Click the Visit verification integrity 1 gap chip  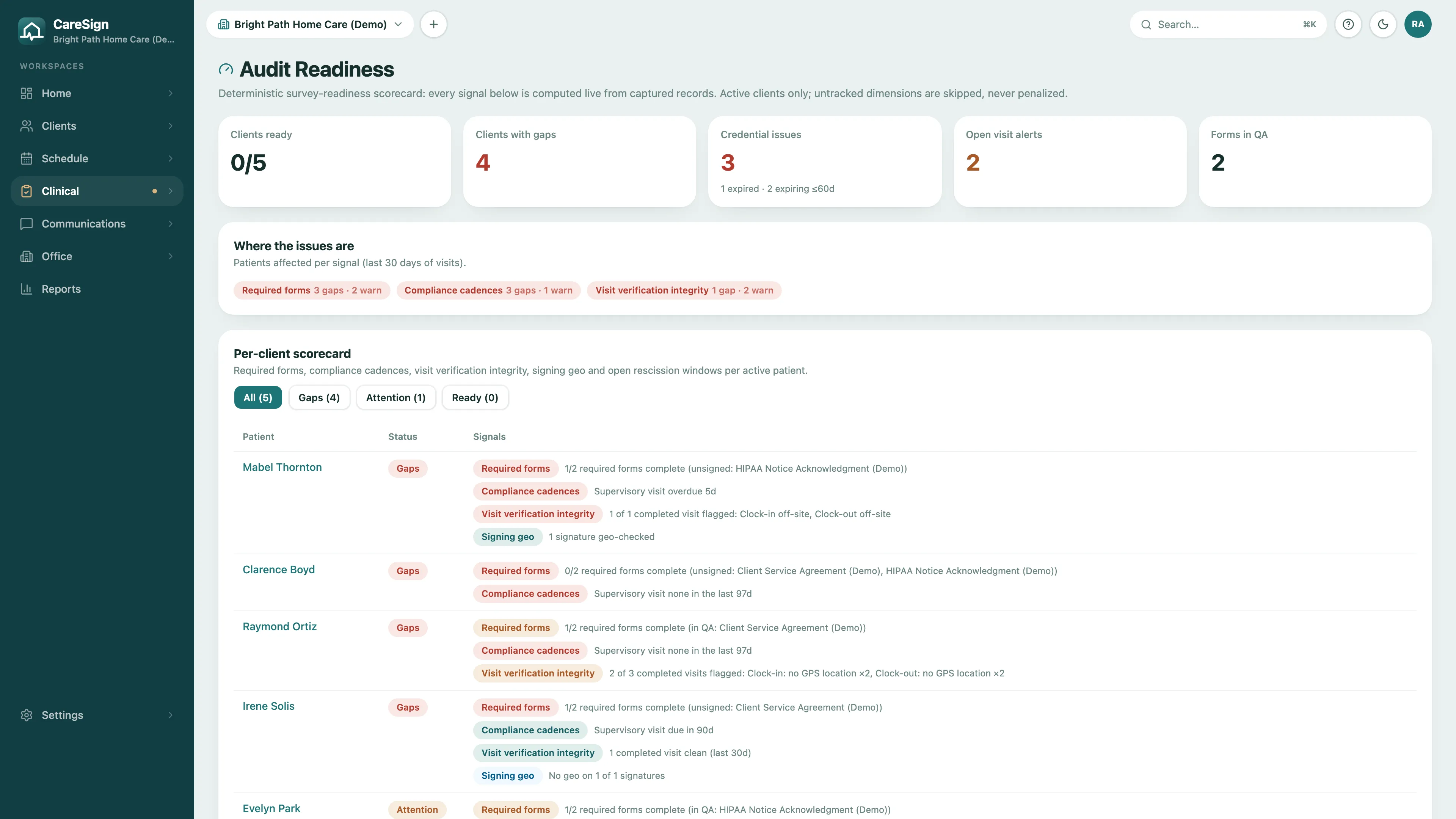point(684,290)
